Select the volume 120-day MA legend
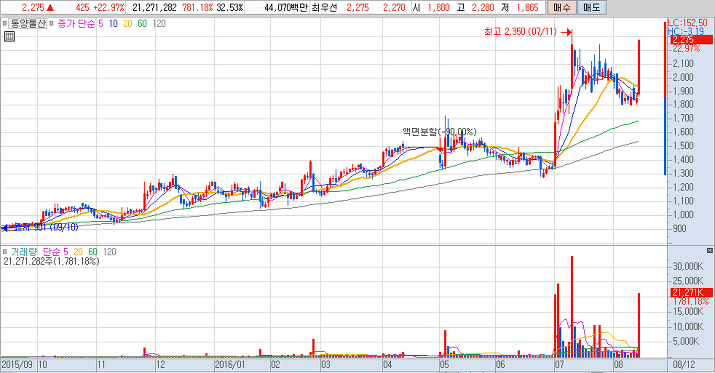This screenshot has height=373, width=715. [x=109, y=251]
